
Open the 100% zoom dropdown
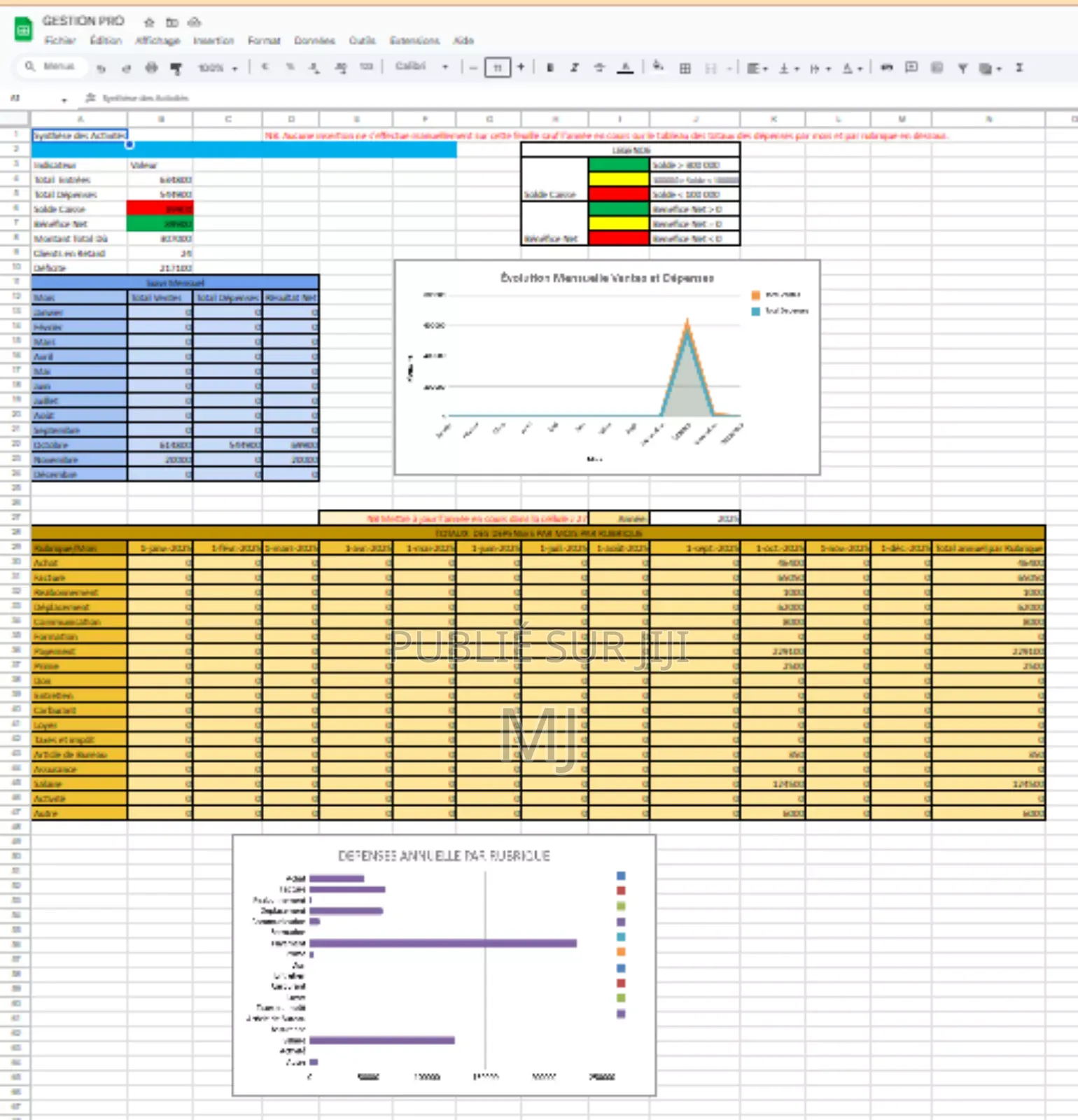[x=217, y=68]
